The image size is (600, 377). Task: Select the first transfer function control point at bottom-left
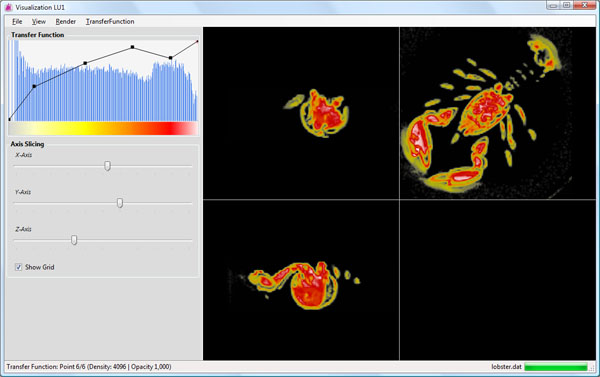coord(10,119)
